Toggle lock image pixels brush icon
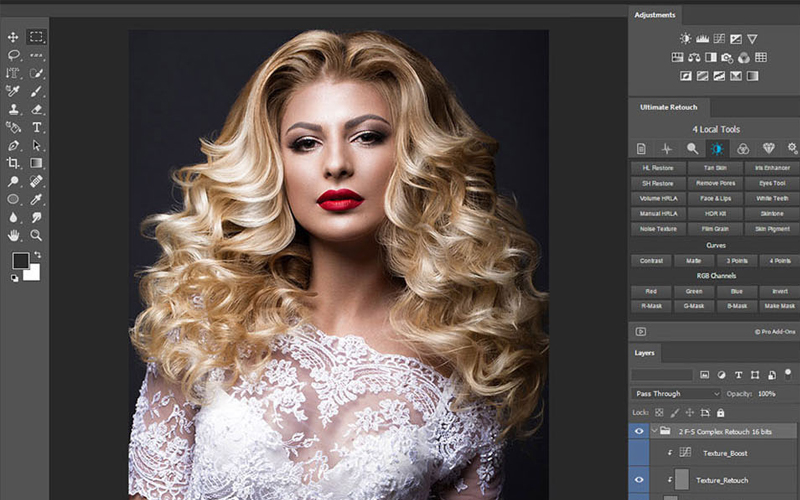The image size is (800, 500). click(x=674, y=413)
